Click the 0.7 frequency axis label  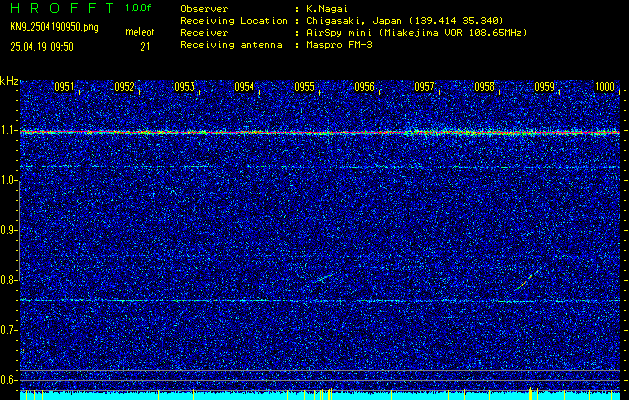(8, 330)
